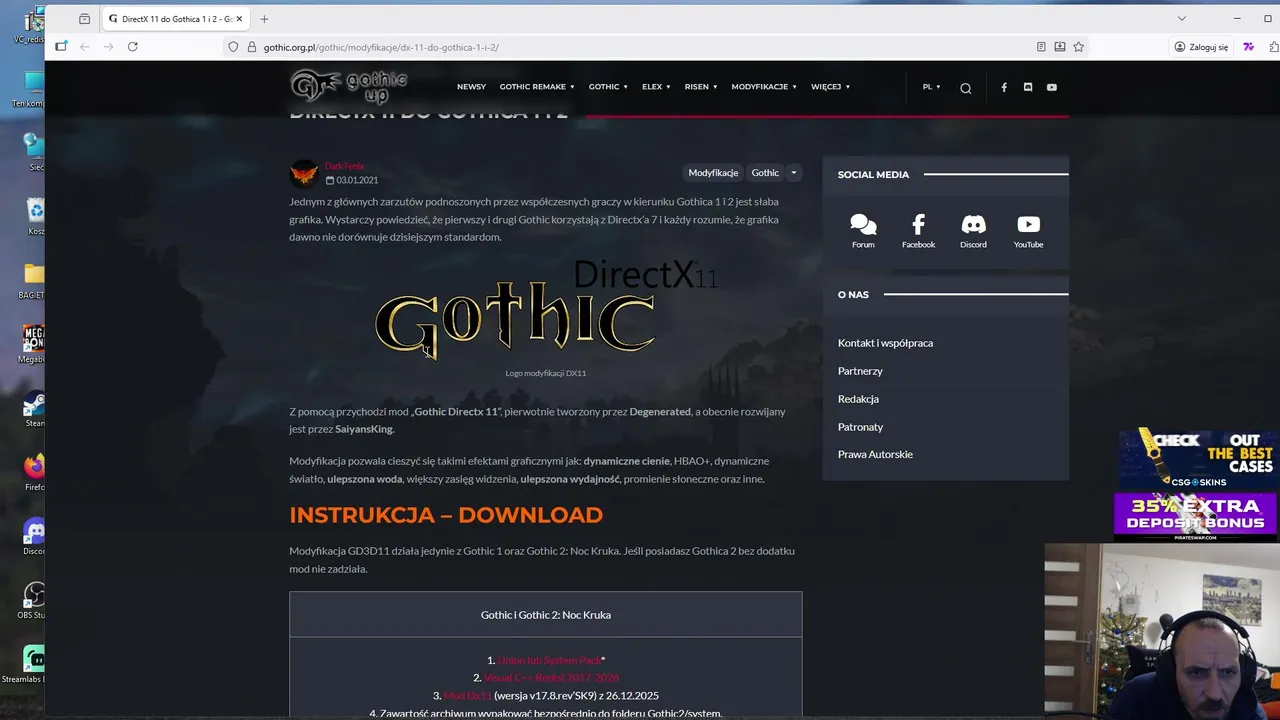
Task: Click the tracking protection shield icon
Action: point(233,47)
